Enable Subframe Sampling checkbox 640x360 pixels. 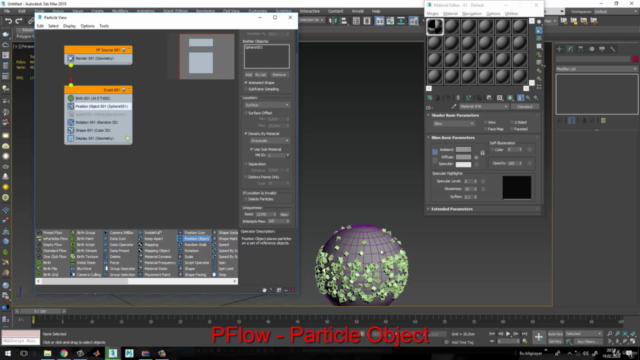[246, 89]
